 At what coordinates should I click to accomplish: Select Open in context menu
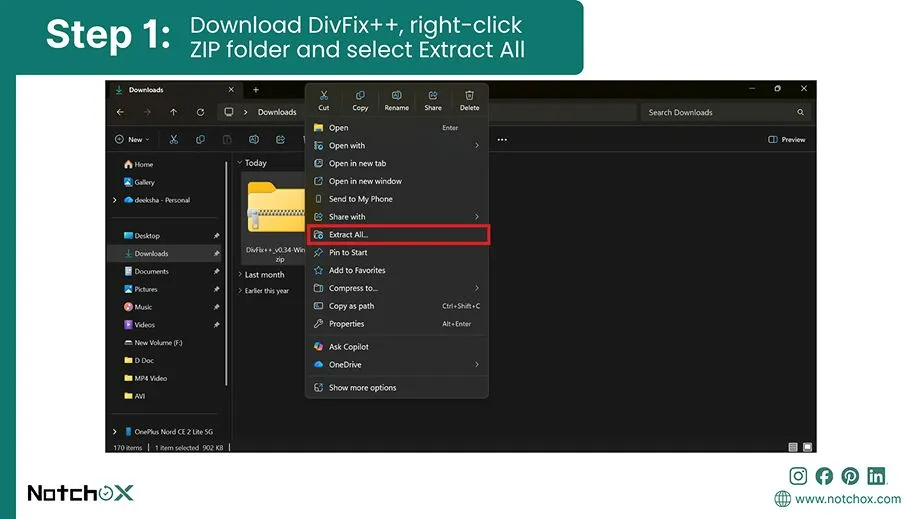(397, 128)
